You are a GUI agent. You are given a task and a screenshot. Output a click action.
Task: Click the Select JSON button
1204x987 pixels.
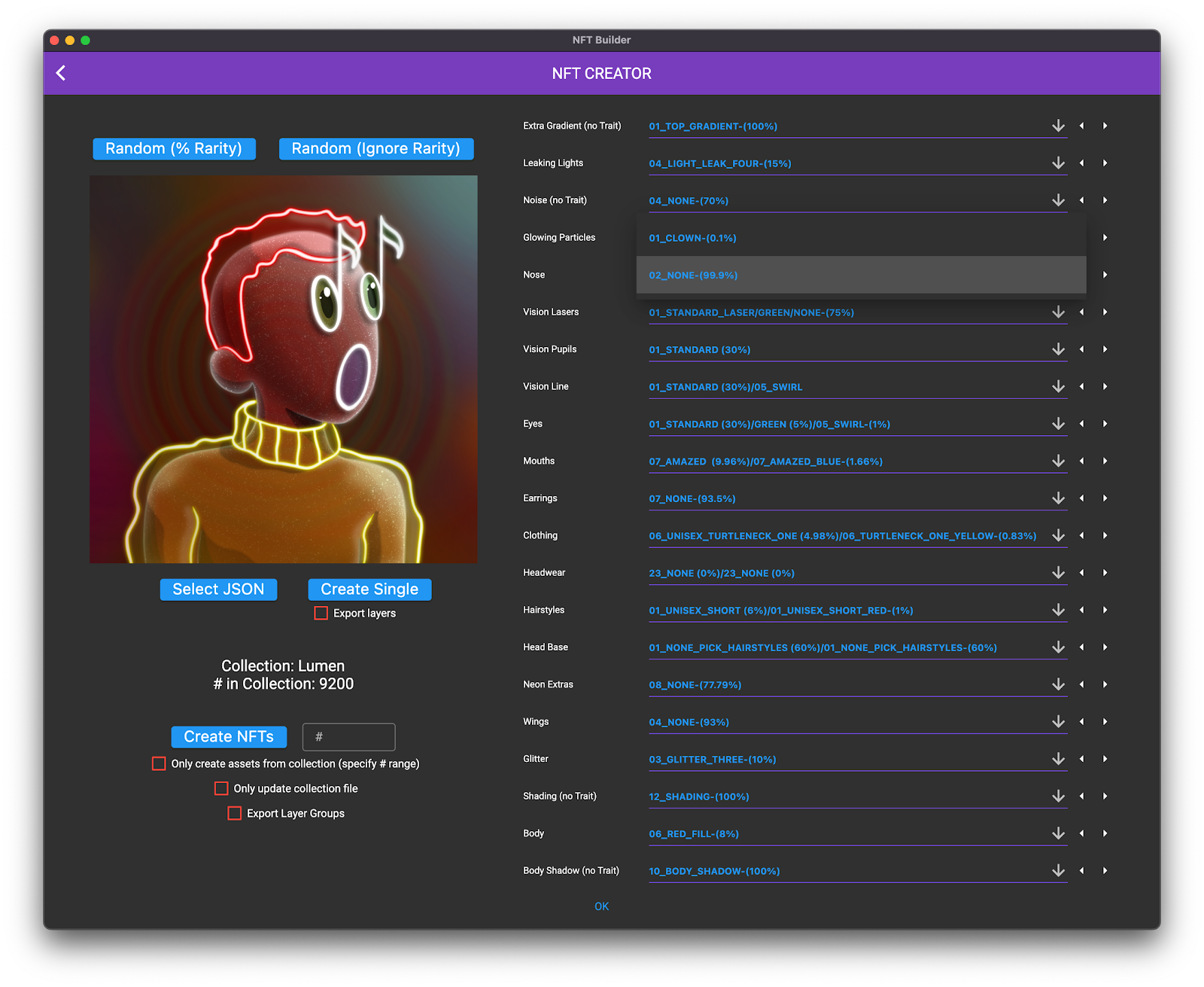coord(218,589)
